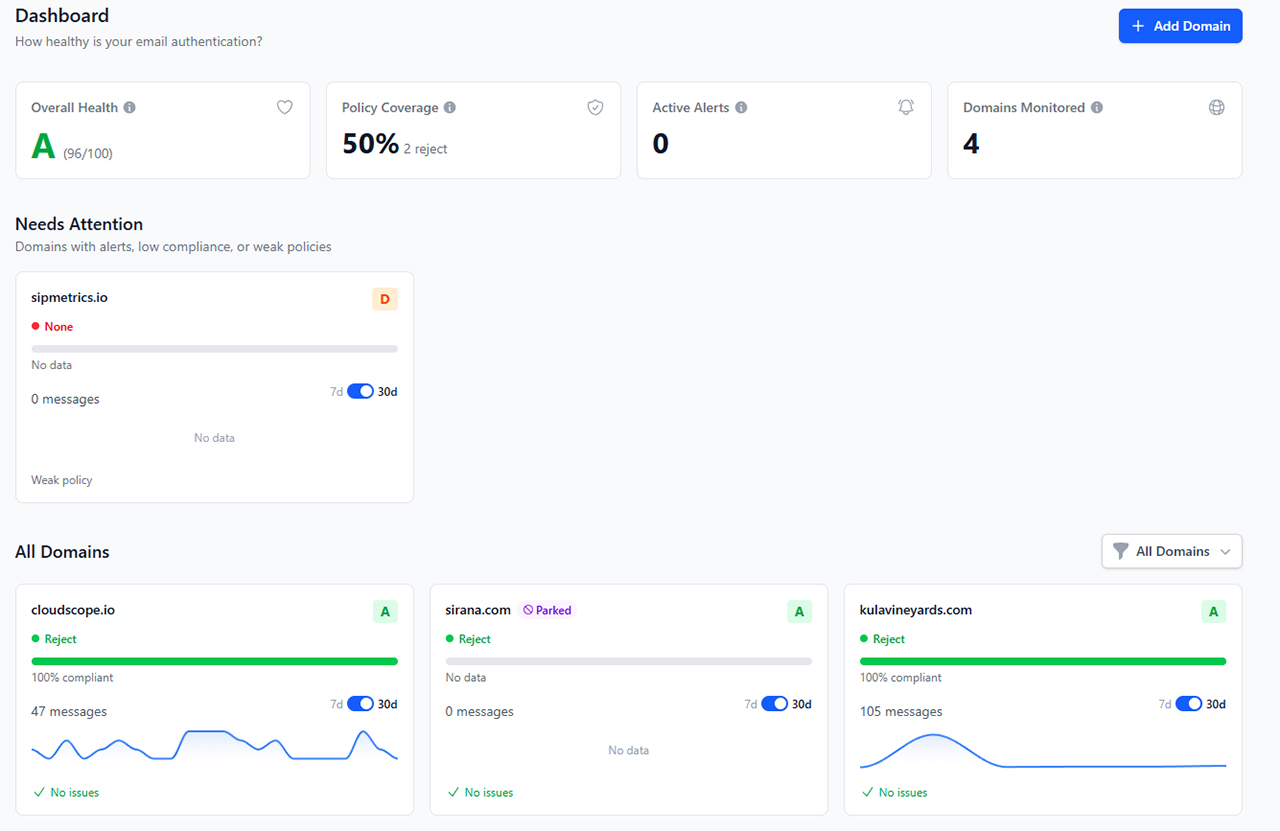1280x831 pixels.
Task: Open the All Domains filter dropdown
Action: click(1172, 551)
